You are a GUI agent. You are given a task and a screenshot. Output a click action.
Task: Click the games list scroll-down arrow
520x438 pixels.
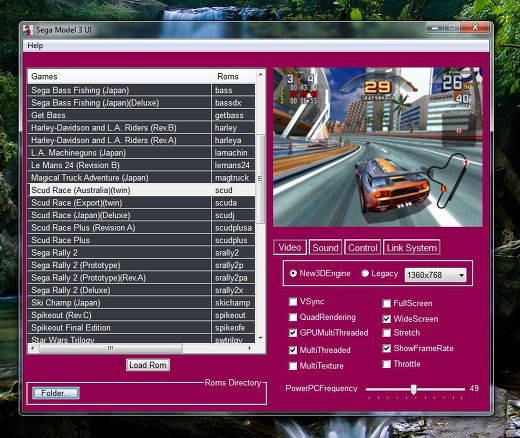pos(260,338)
